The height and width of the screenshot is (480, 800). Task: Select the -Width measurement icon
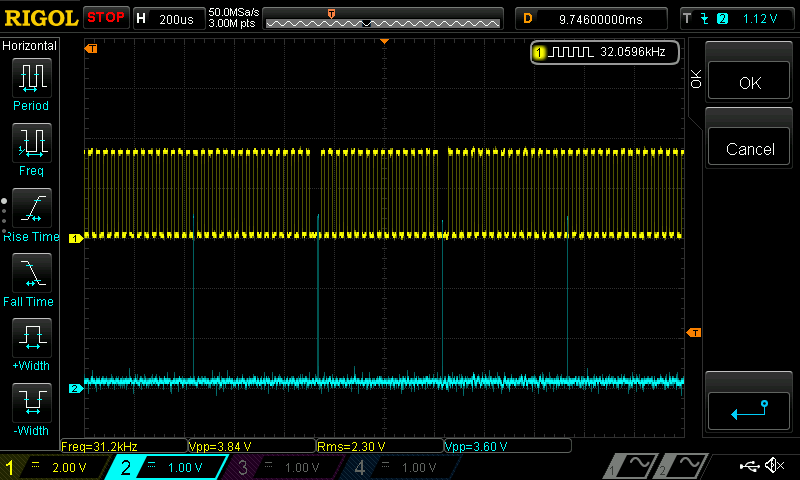(x=31, y=402)
